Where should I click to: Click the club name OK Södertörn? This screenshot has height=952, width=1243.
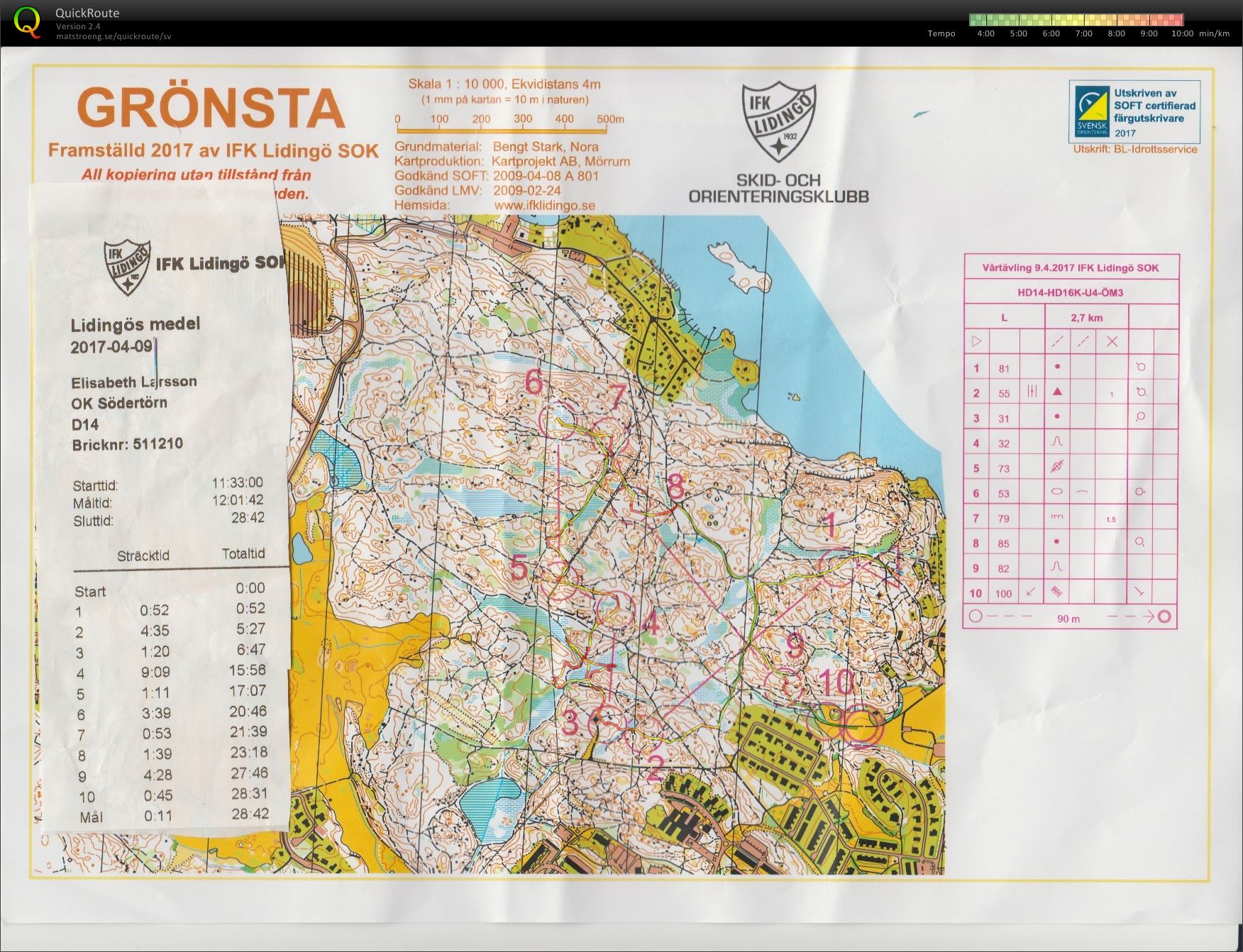(119, 403)
